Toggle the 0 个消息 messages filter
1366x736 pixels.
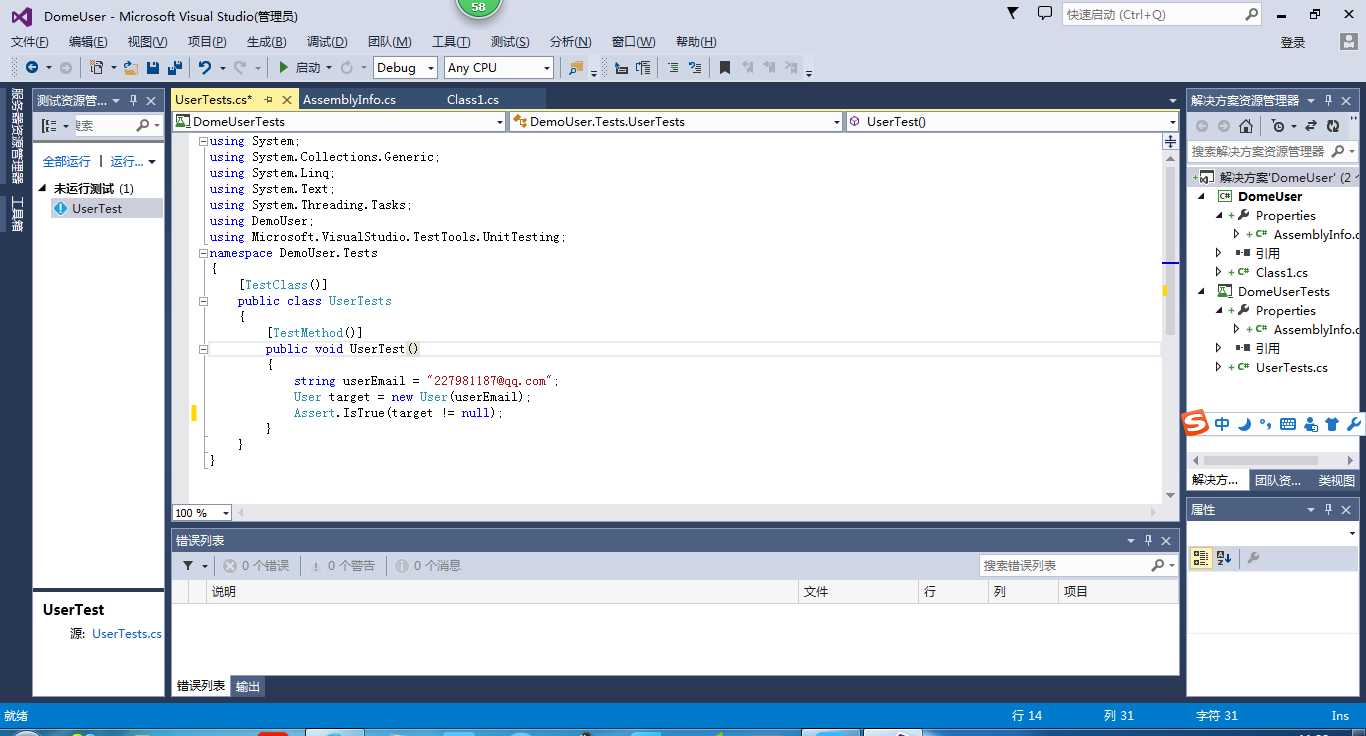click(x=428, y=566)
